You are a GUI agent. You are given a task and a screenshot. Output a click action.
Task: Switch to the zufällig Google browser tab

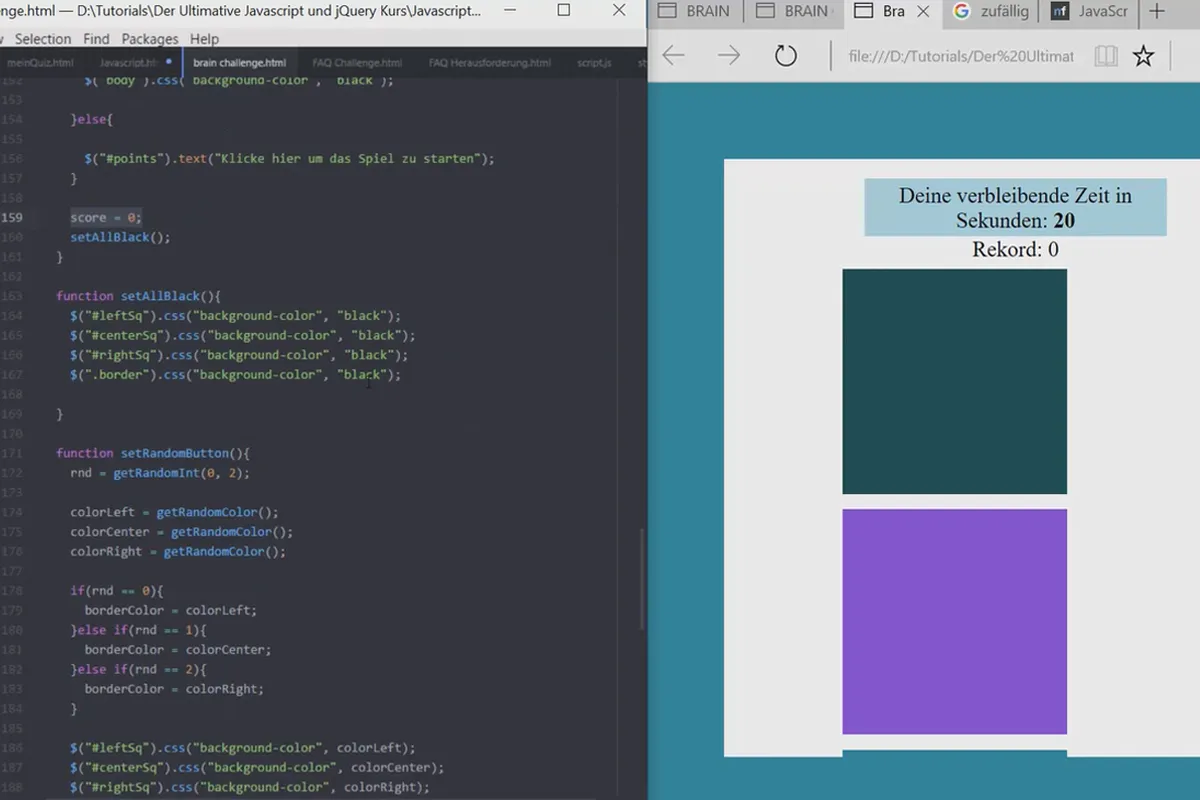point(992,12)
